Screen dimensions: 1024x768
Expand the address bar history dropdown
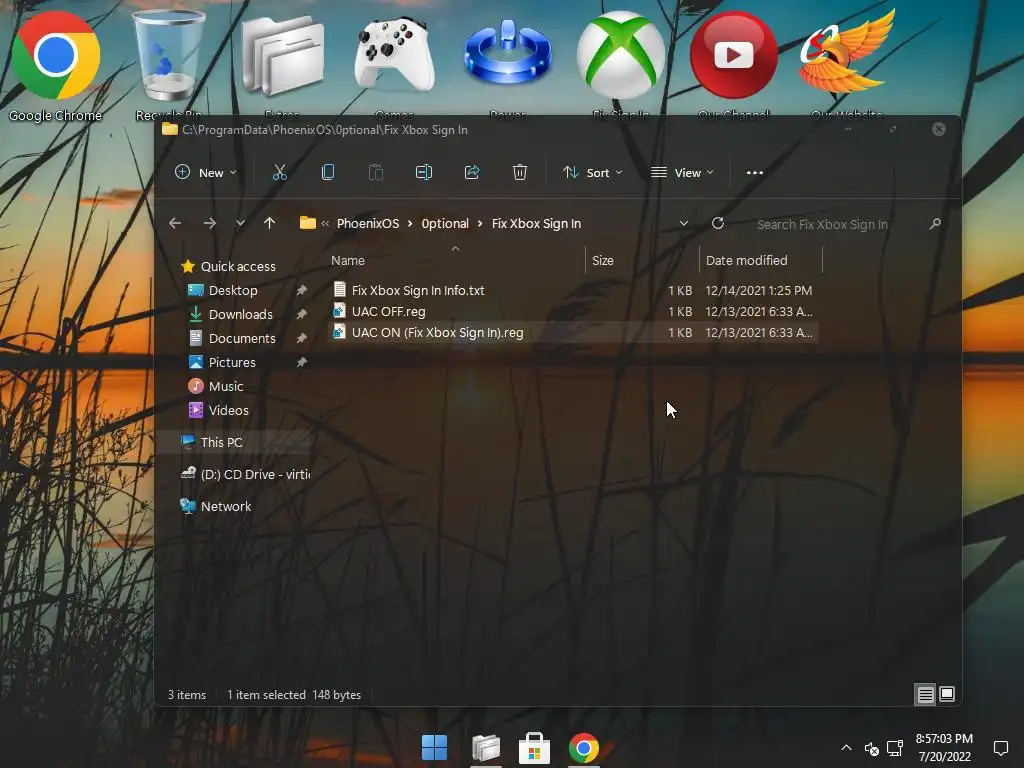coord(684,223)
